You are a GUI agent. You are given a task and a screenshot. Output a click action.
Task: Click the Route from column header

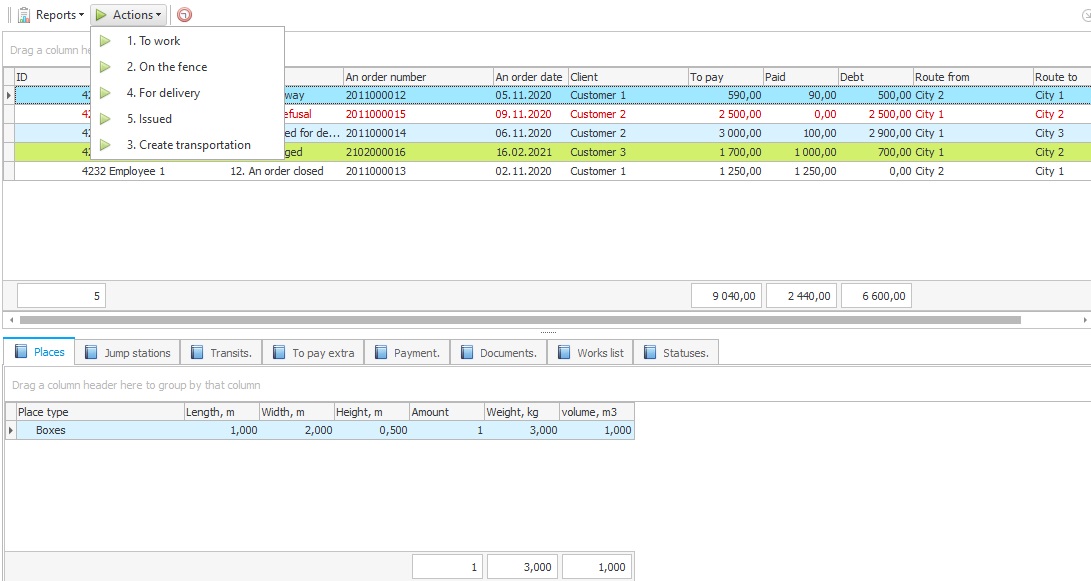click(973, 77)
